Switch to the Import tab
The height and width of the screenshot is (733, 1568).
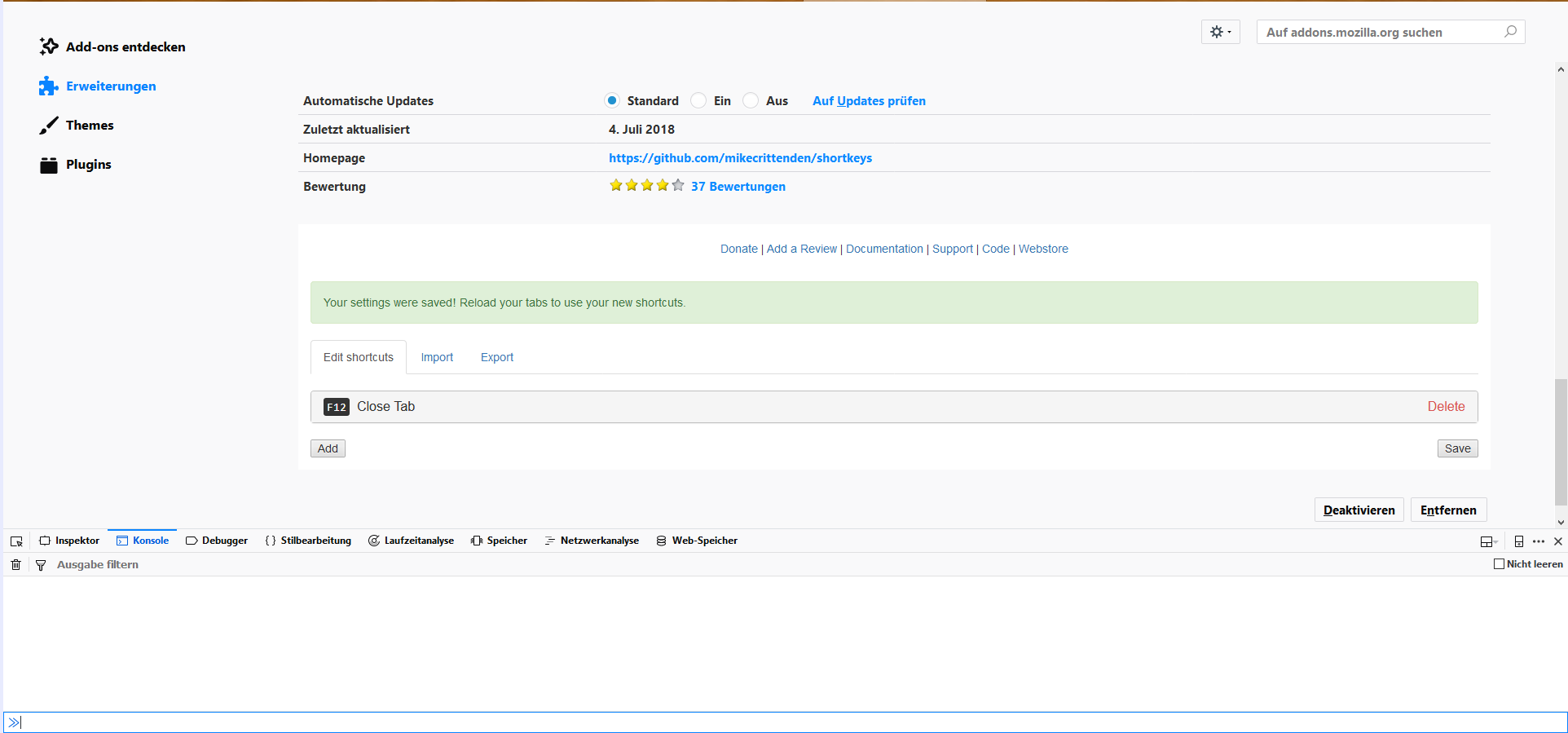tap(437, 357)
